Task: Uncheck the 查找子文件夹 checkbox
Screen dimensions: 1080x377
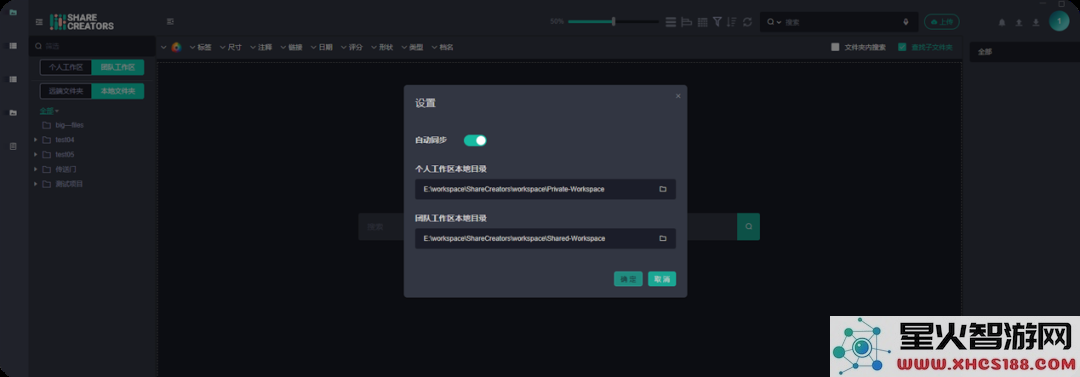Action: click(902, 47)
